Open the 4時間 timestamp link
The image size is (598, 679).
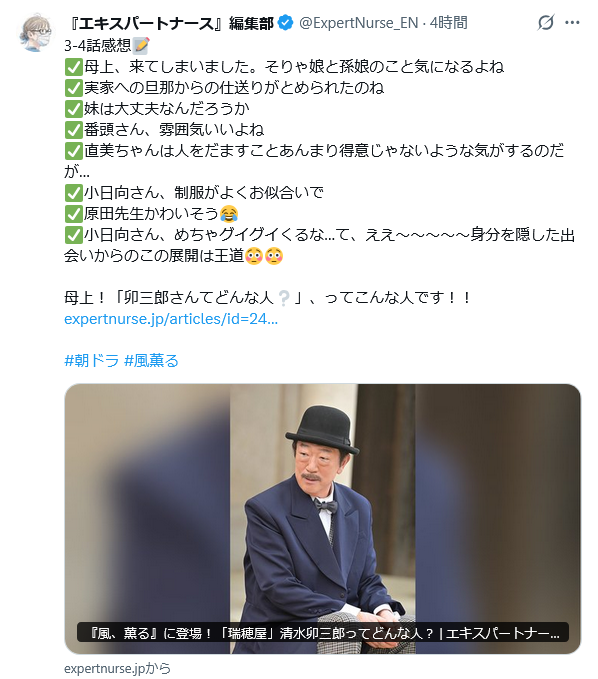448,23
